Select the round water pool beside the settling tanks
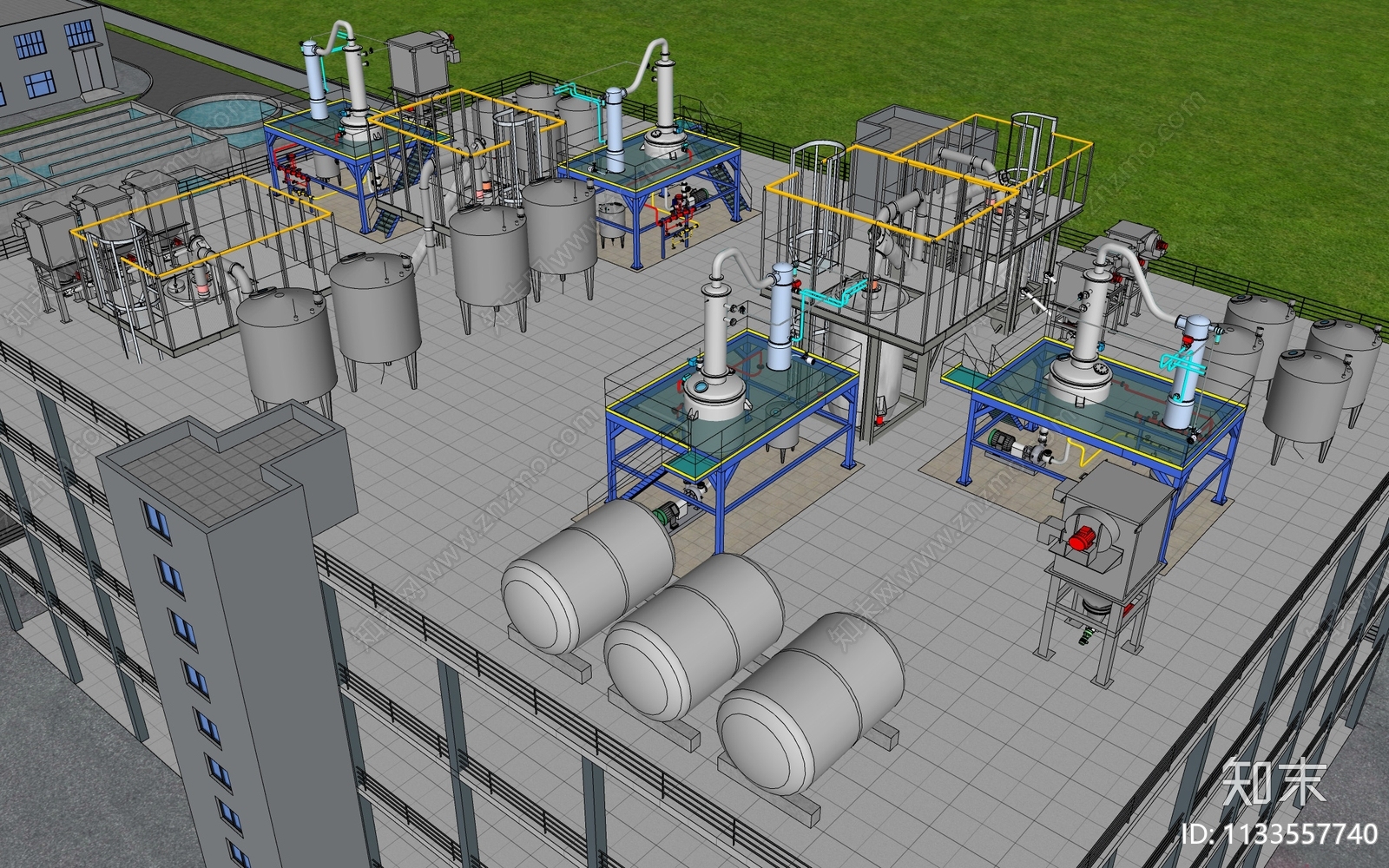This screenshot has height=868, width=1389. (x=226, y=114)
